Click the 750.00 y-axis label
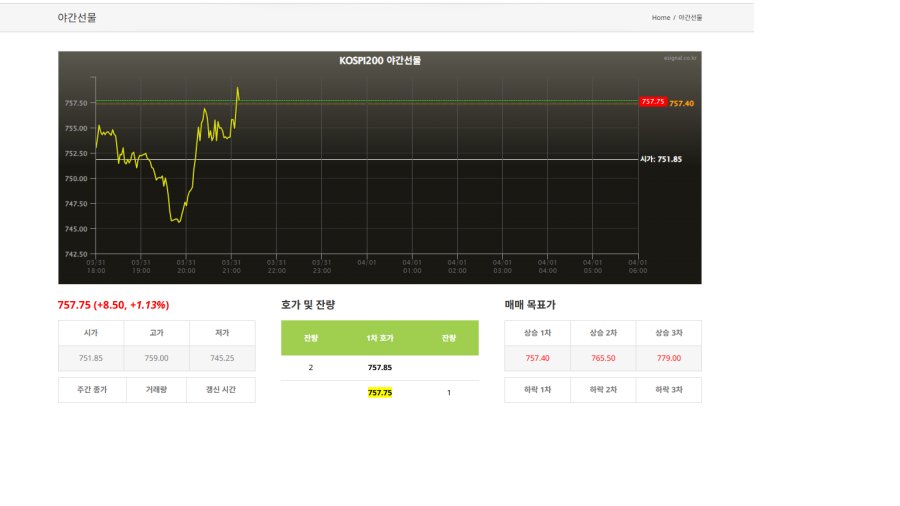 coord(76,178)
